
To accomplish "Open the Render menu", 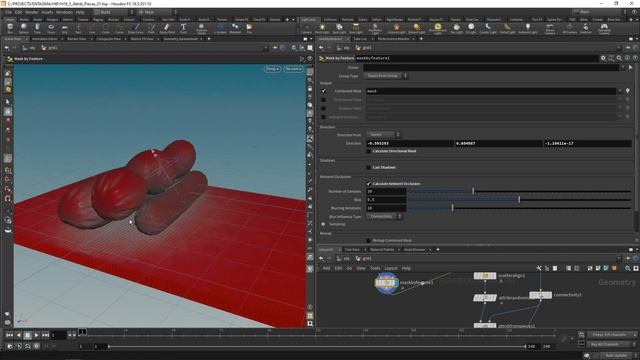I will 31,12.
